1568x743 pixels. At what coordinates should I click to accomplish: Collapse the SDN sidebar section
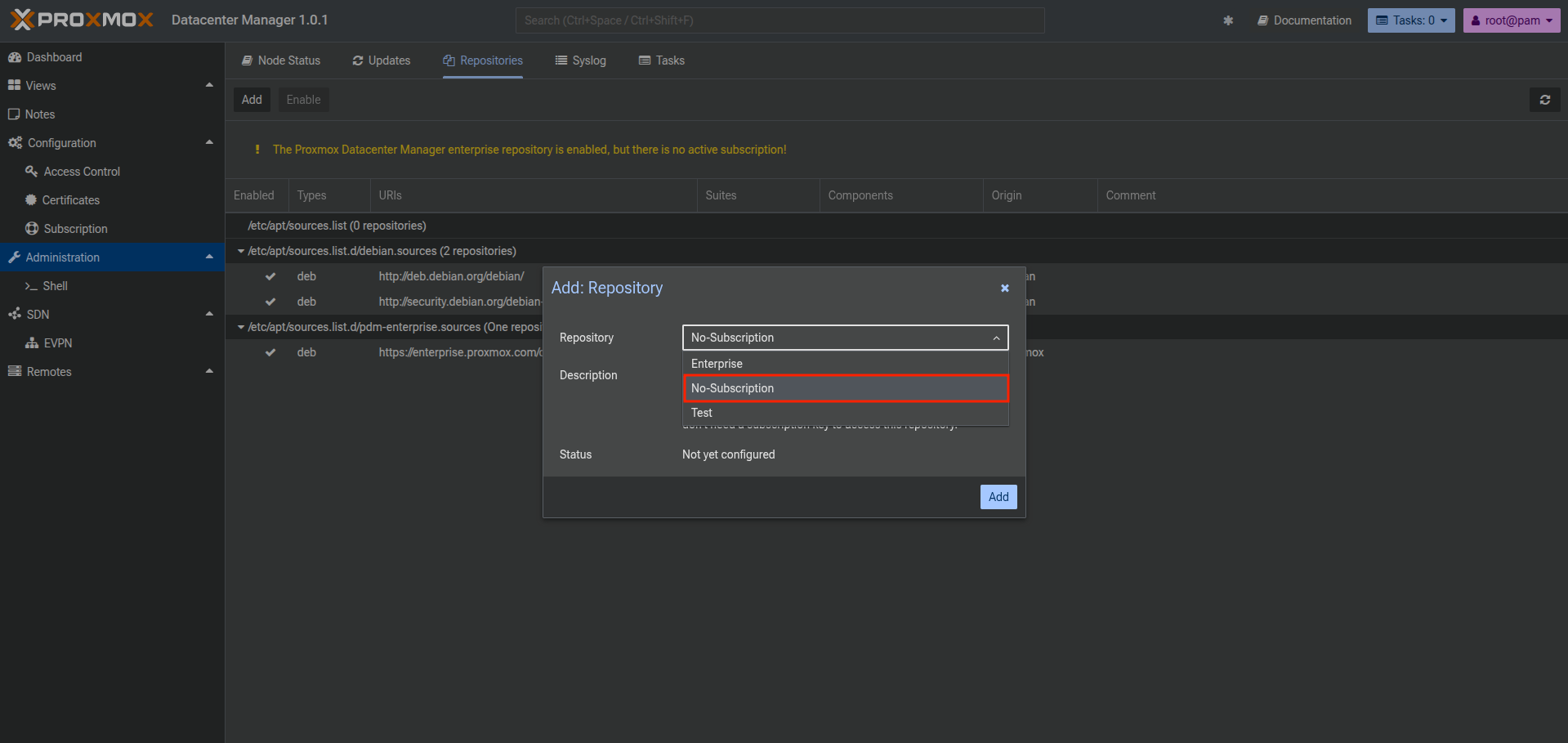click(x=209, y=314)
